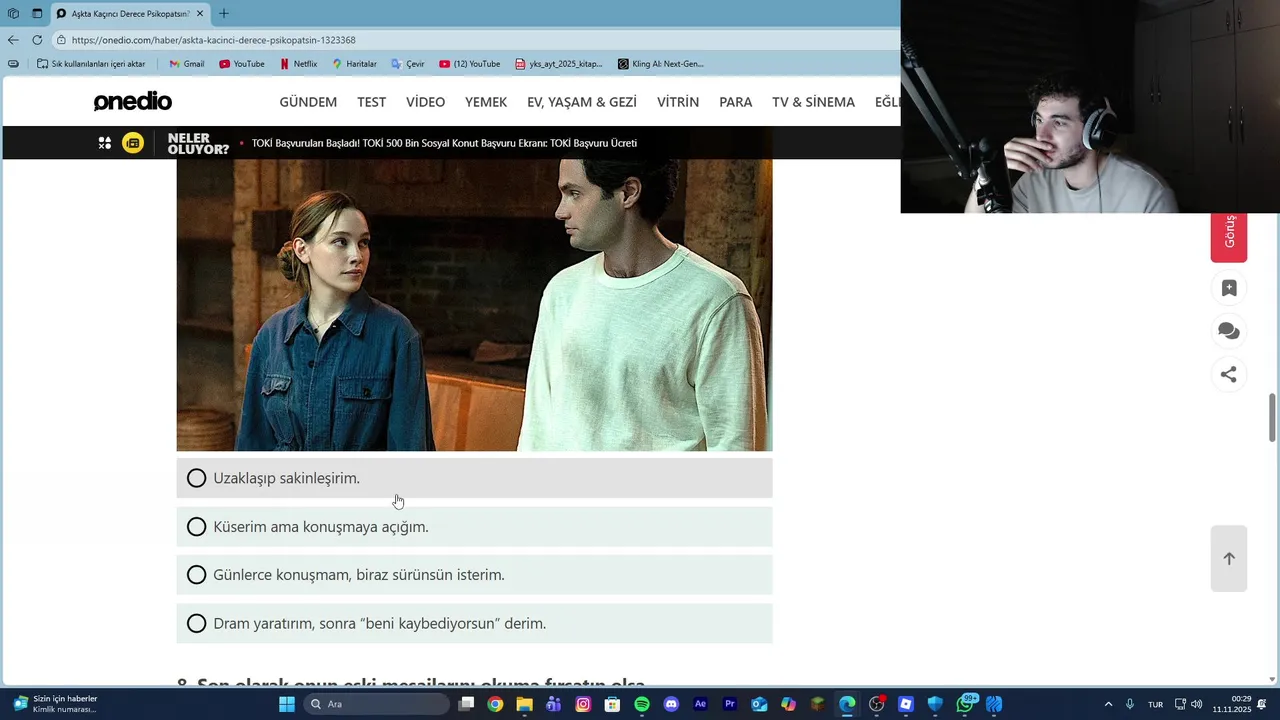The image size is (1280, 720).
Task: Go to the VİDEO section
Action: (x=425, y=102)
